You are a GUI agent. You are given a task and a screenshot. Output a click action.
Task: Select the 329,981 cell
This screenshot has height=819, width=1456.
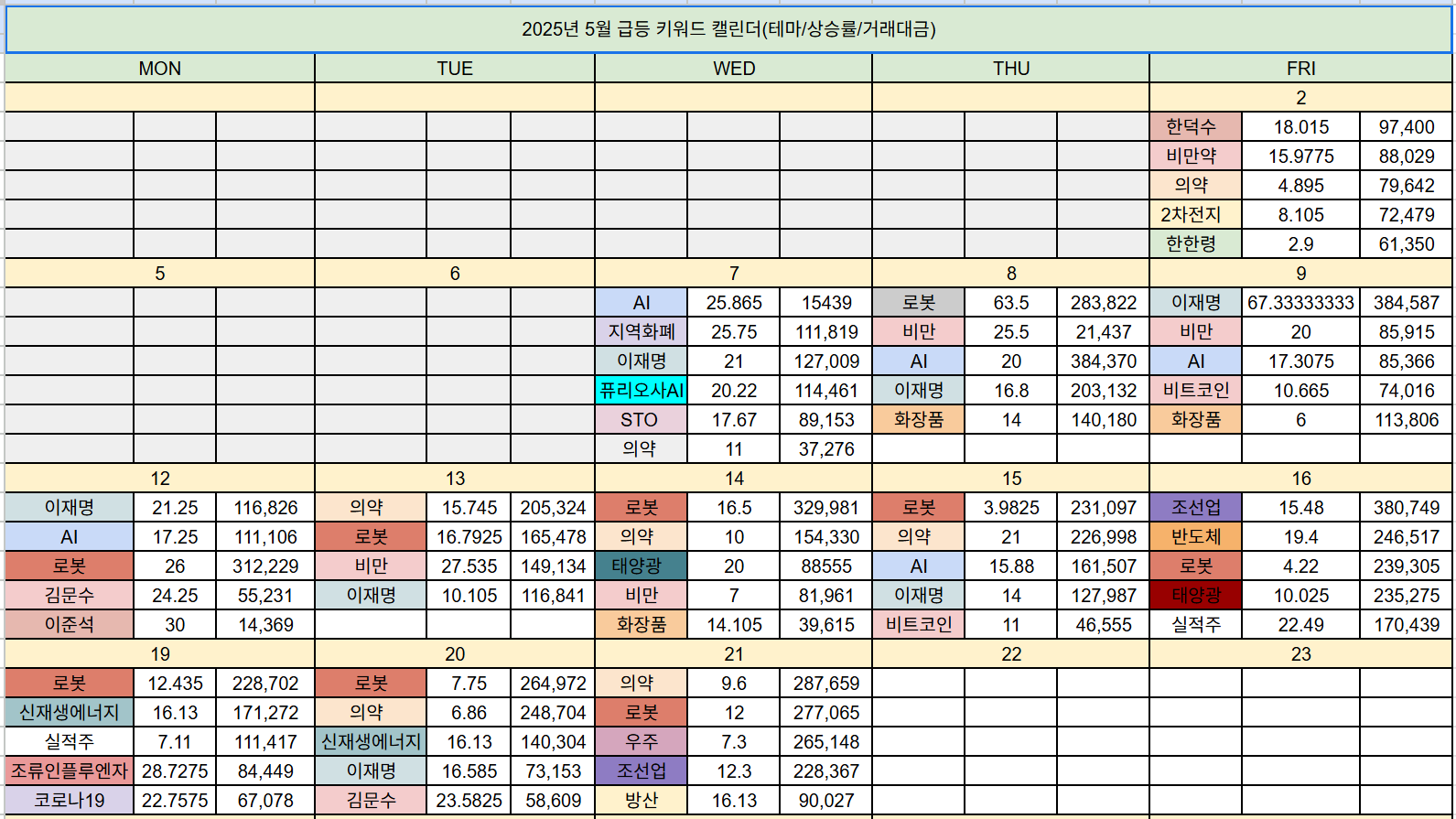pos(826,508)
